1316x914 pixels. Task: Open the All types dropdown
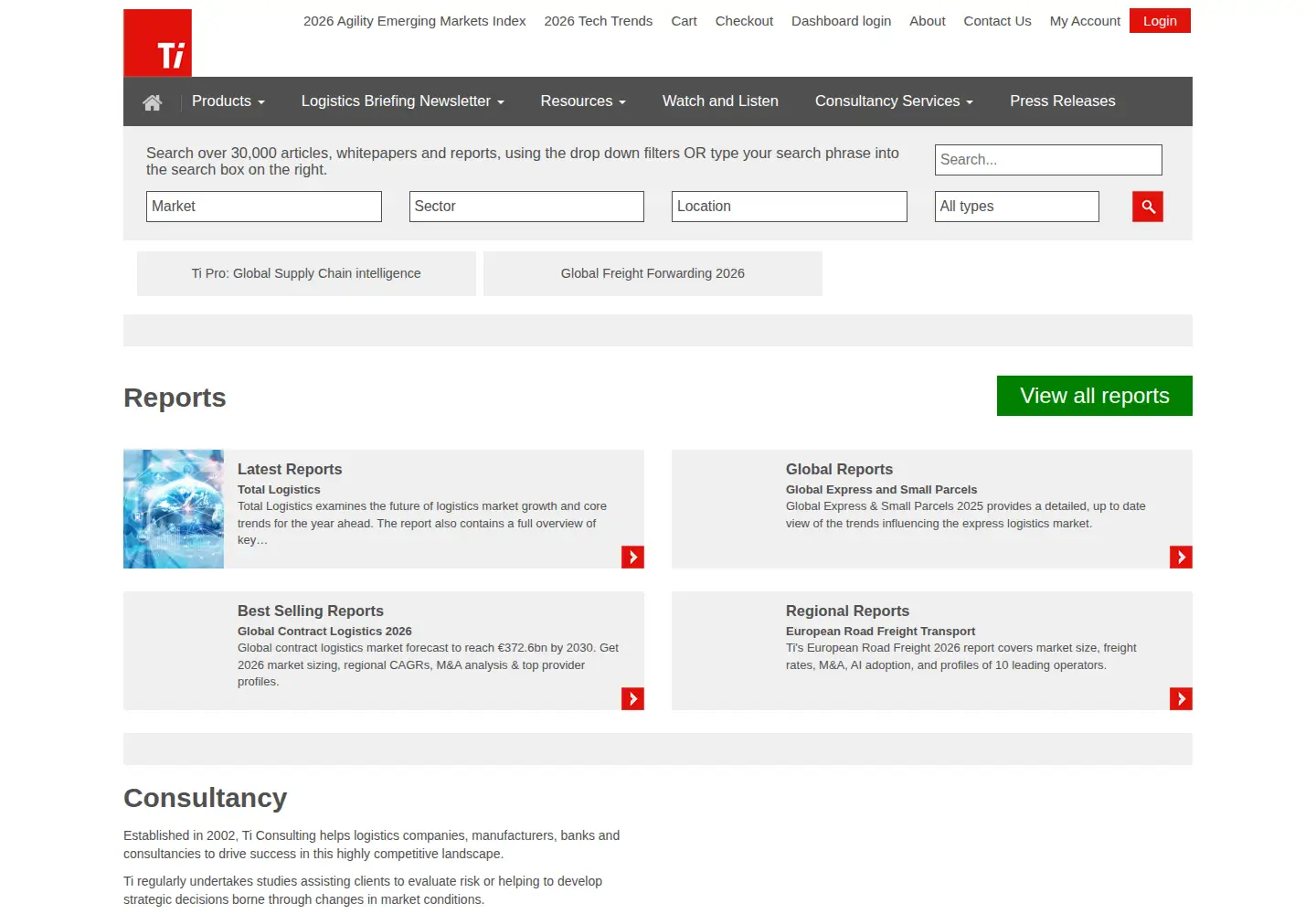1017,207
